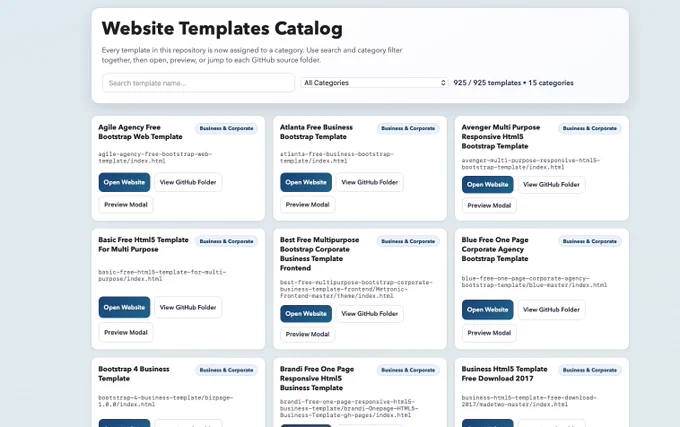
Task: Click Business & Corporate badge on Best Free Multipurpose card
Action: click(x=408, y=241)
